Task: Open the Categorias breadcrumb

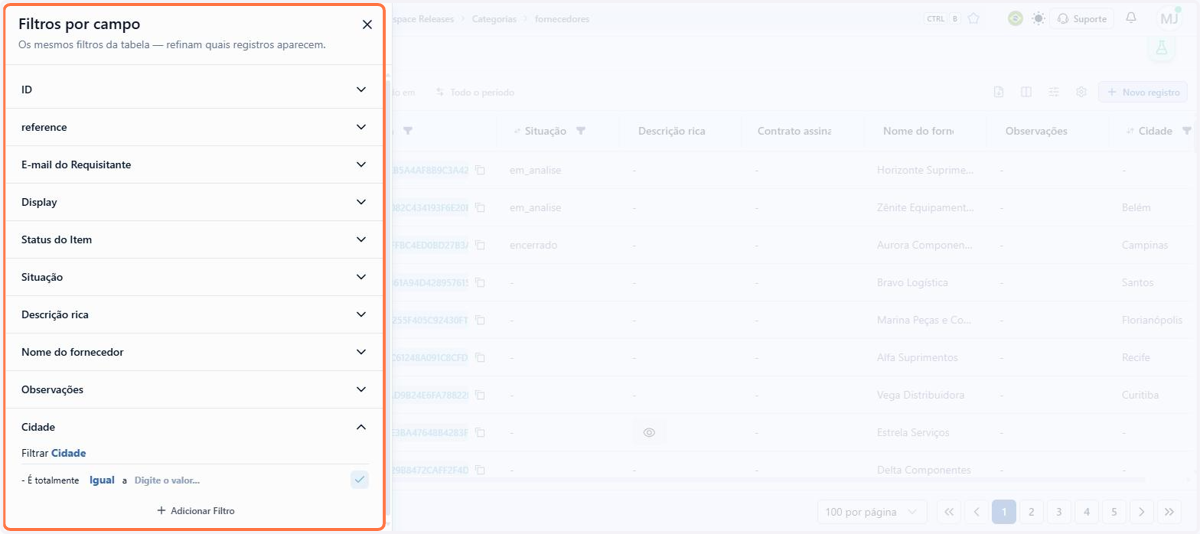Action: coord(494,19)
